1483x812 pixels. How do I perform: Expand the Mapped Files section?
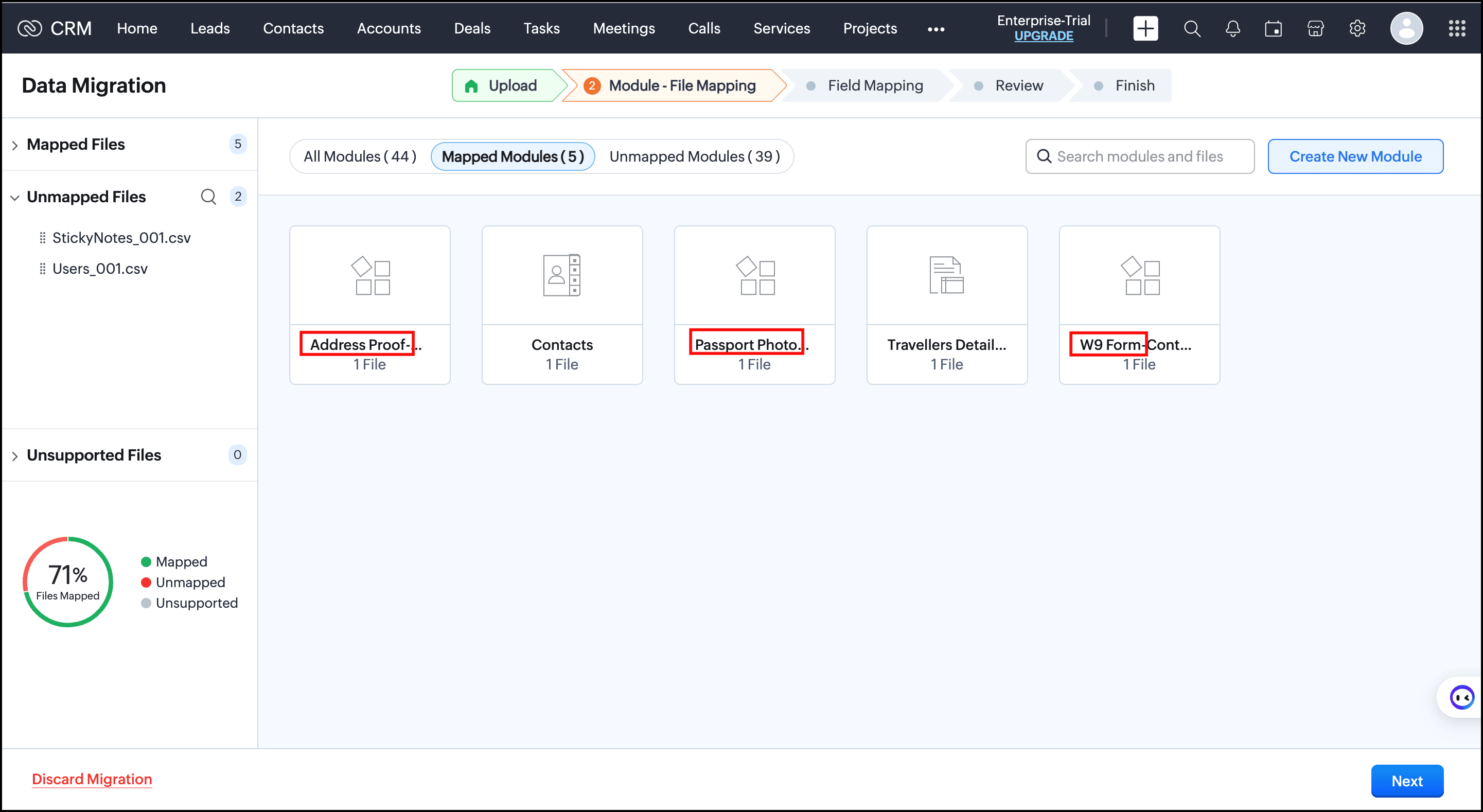tap(15, 145)
